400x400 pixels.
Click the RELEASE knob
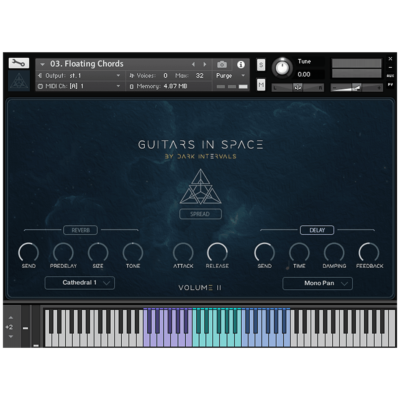click(x=217, y=252)
